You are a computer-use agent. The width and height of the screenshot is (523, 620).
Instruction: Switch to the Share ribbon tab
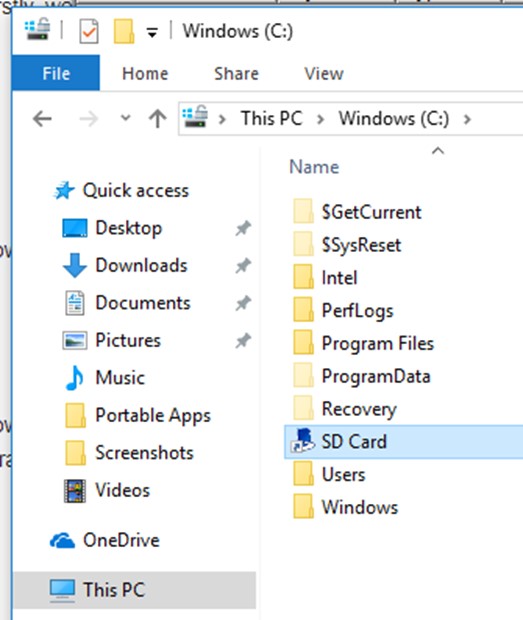click(236, 74)
